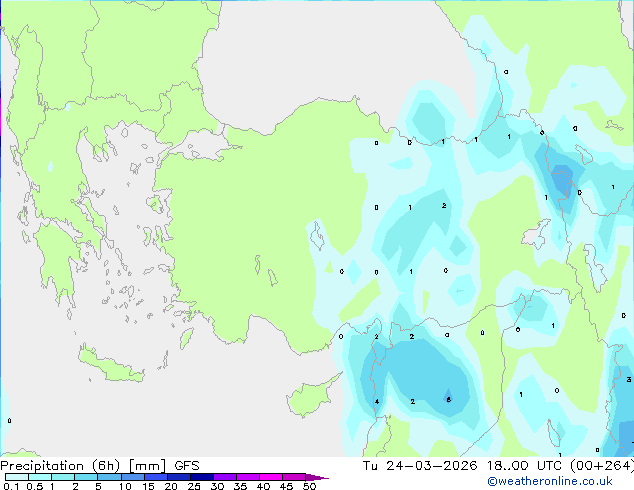Click the over-50 mm legend arrow tip
The height and width of the screenshot is (490, 634).
pos(317,477)
